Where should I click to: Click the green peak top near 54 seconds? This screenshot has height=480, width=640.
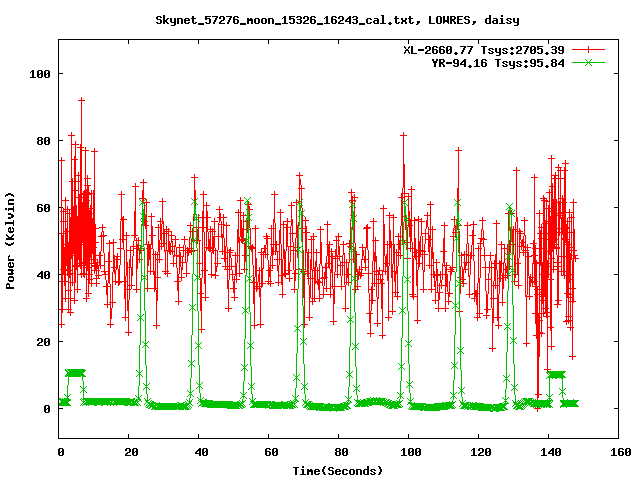point(247,200)
